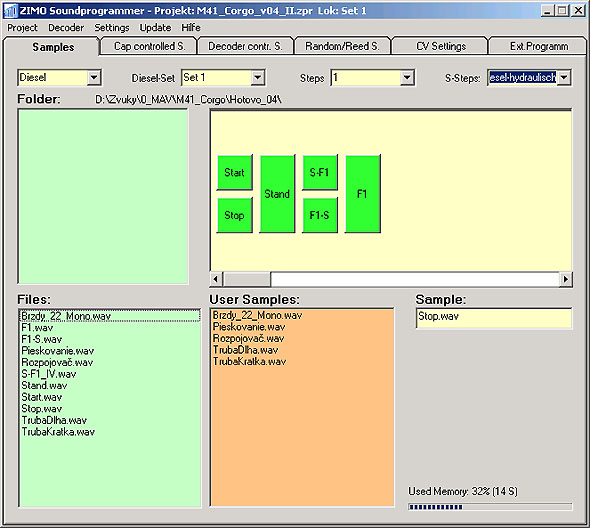Click the ZIMO app icon in title bar
590x528 pixels.
coord(10,11)
